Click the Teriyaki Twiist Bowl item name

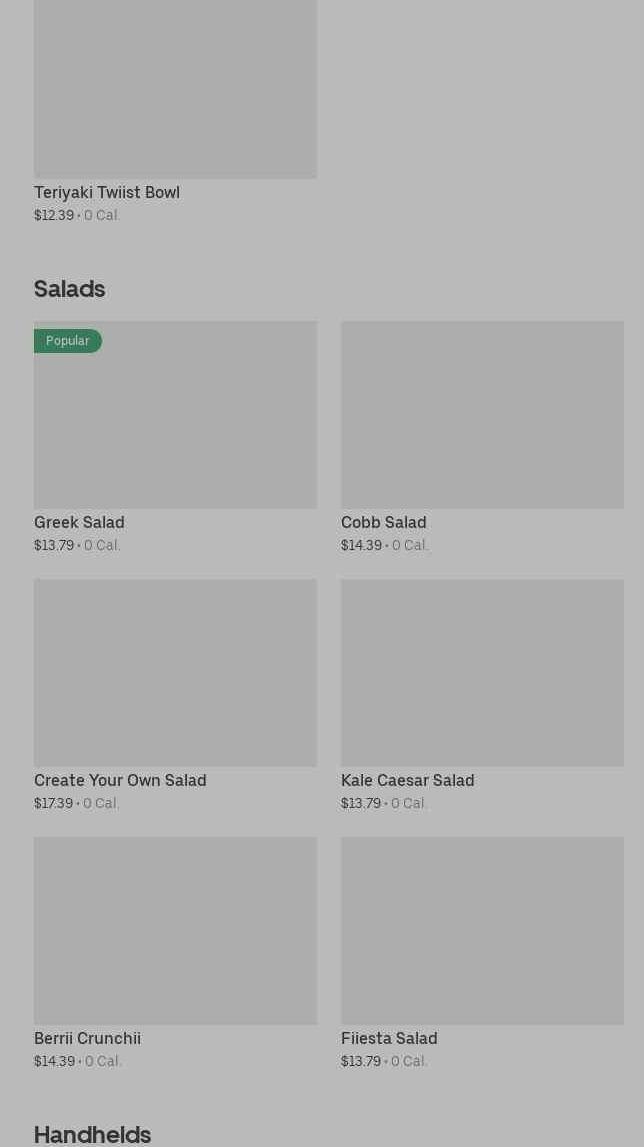click(107, 192)
